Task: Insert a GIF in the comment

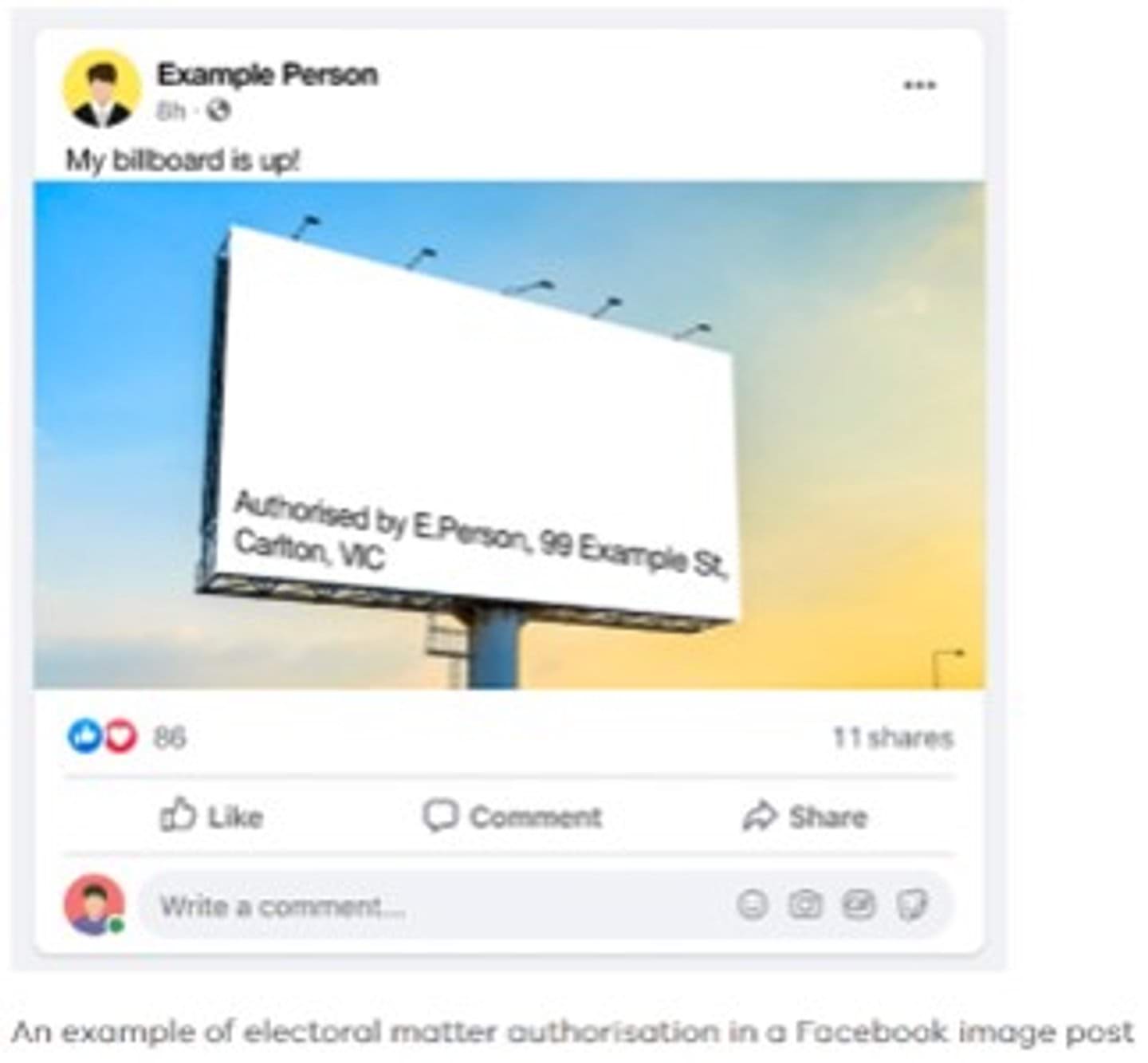Action: pos(859,904)
